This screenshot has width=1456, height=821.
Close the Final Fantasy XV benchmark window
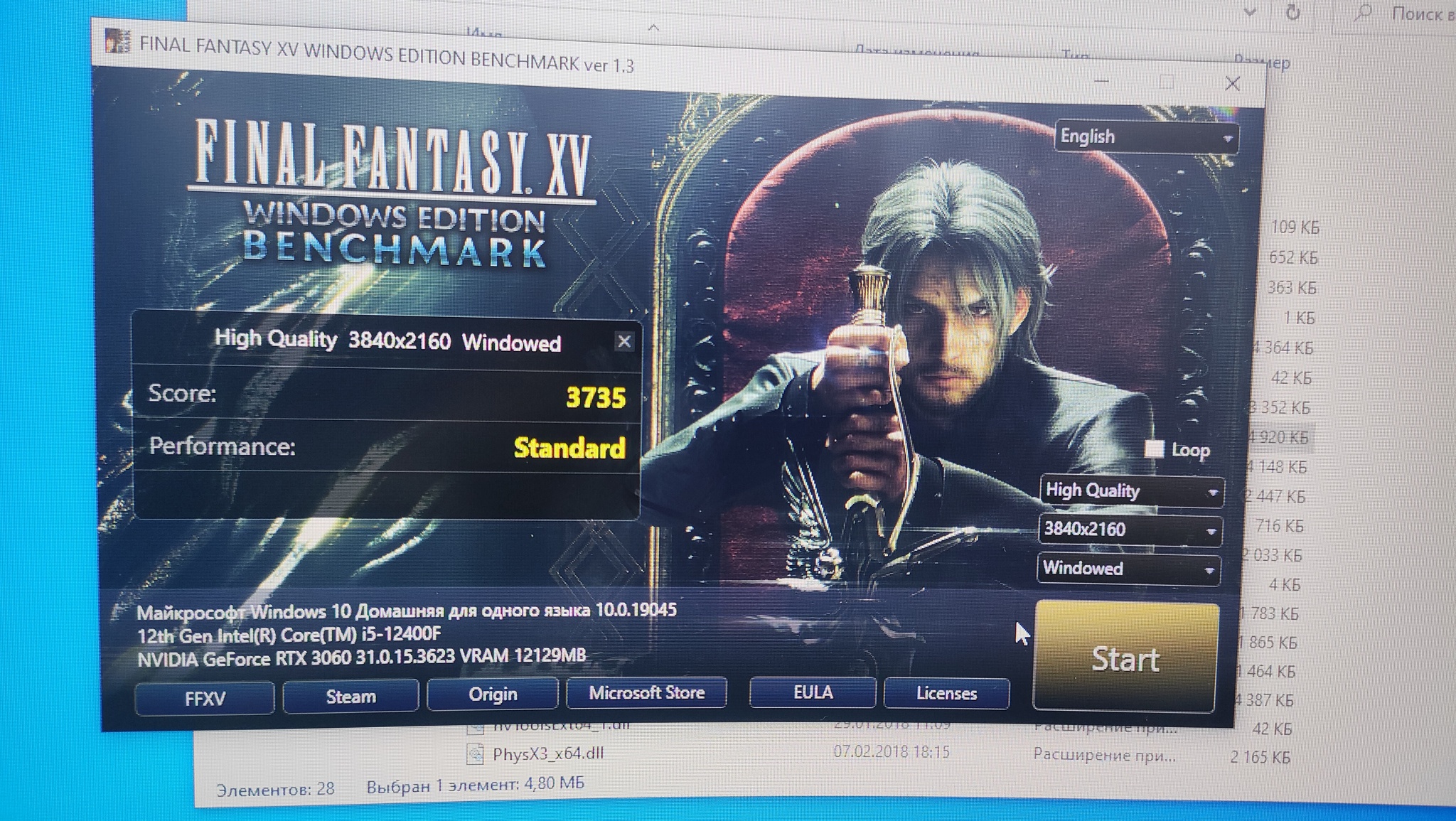coord(1232,84)
